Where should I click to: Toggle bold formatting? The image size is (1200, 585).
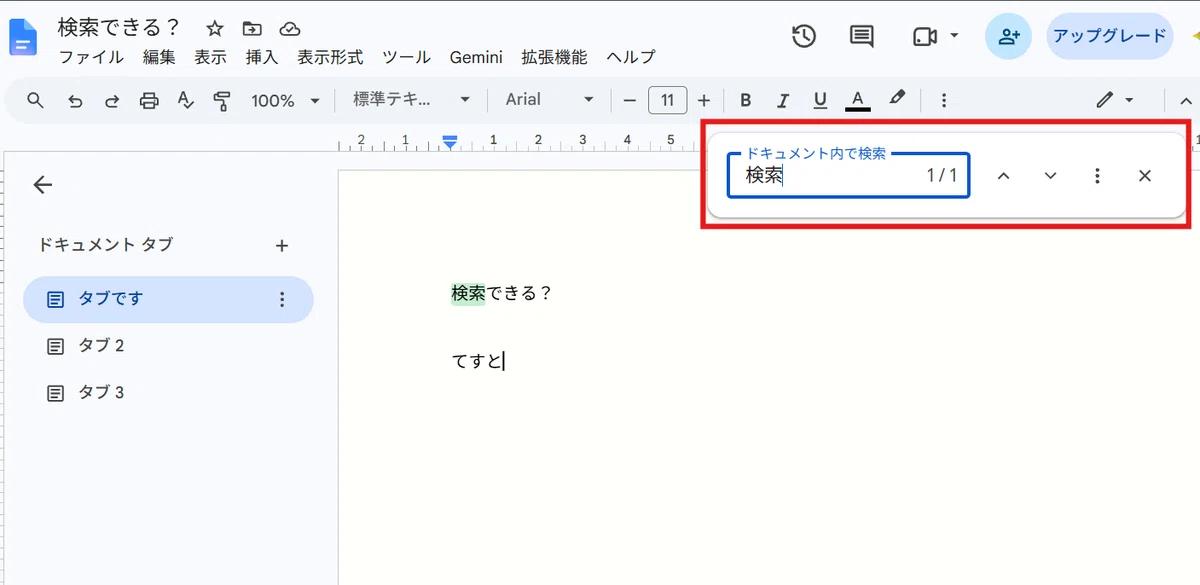[x=745, y=100]
